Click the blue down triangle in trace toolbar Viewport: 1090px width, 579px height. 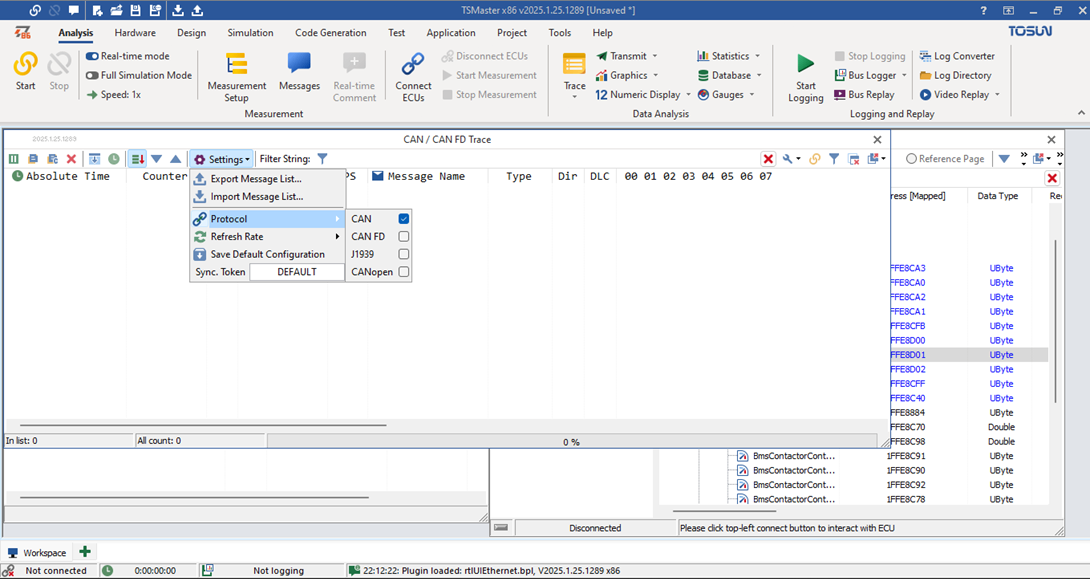click(x=156, y=159)
